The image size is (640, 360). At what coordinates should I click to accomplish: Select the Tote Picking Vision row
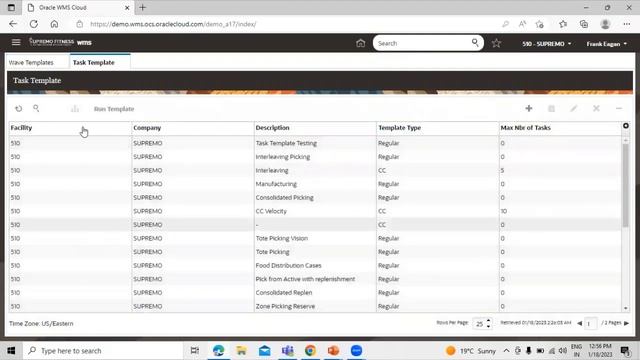[315, 238]
